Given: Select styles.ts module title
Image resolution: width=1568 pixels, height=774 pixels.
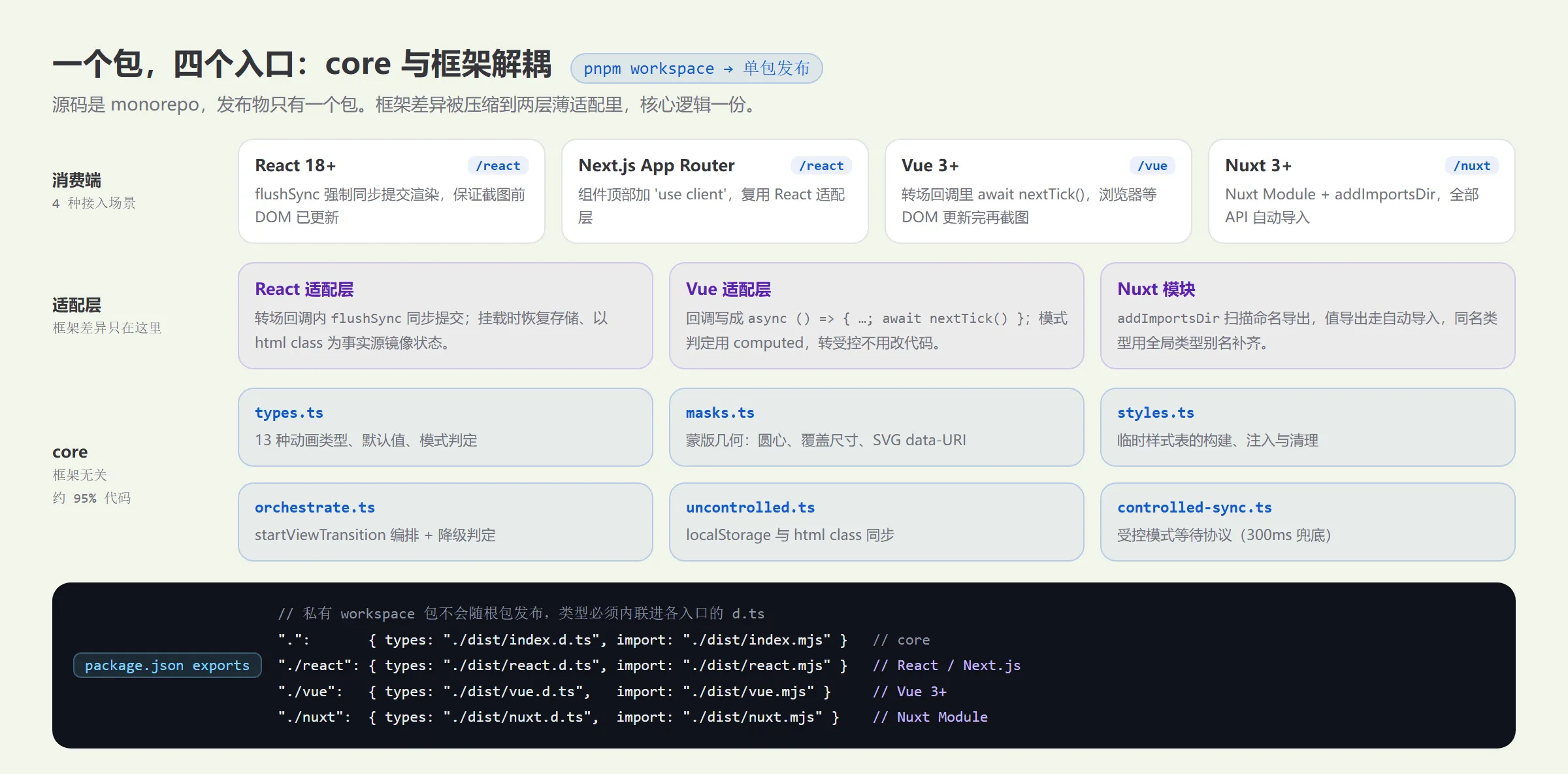Looking at the screenshot, I should (1156, 412).
